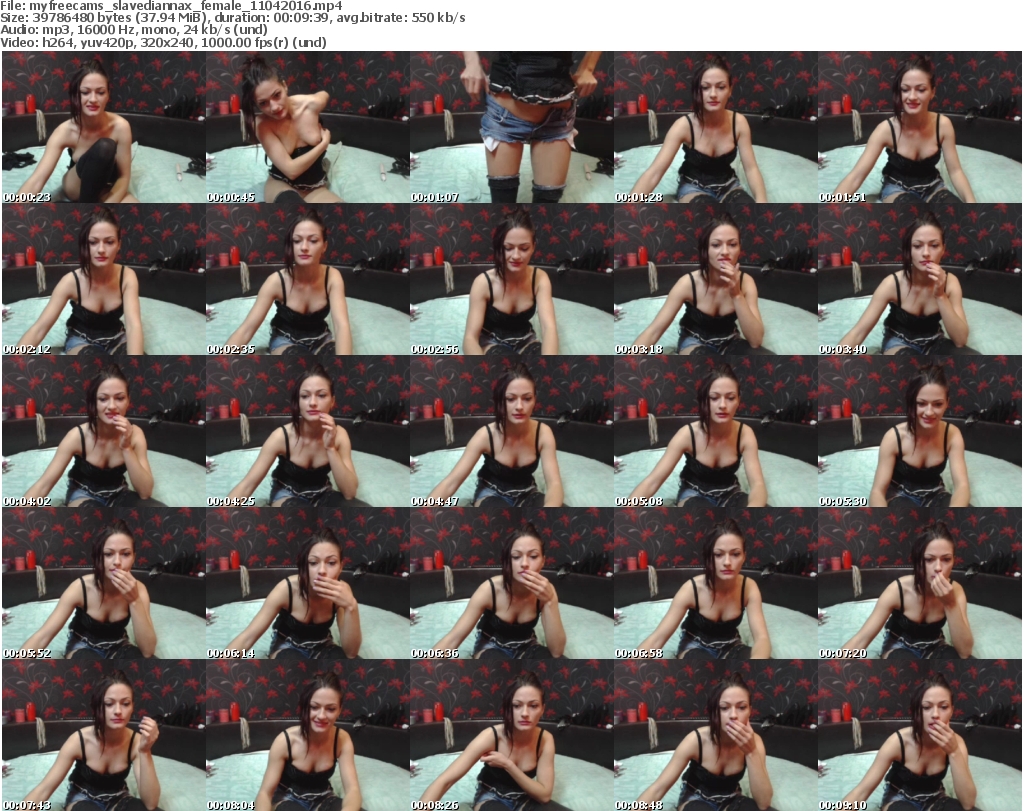
Task: Choose the frame stamped 00:04:25
Action: [308, 432]
